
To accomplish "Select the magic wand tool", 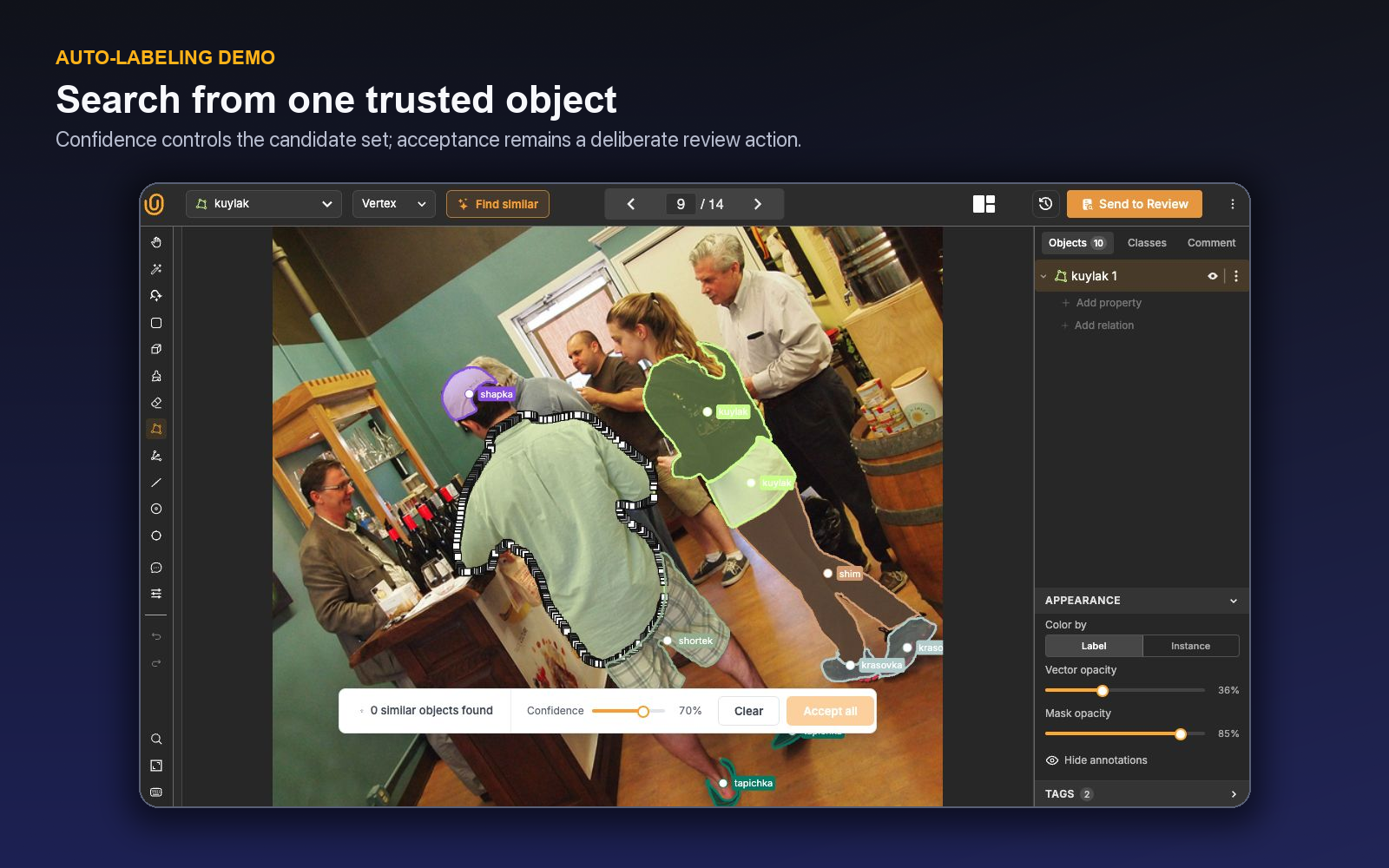I will tap(156, 269).
